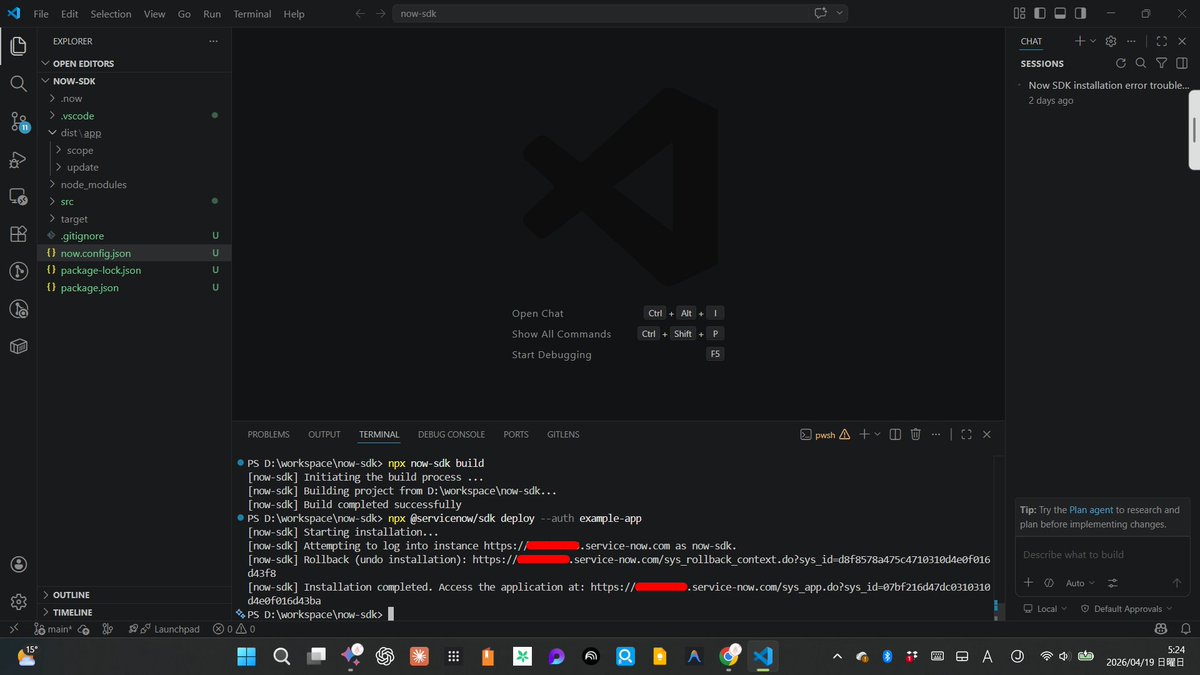Open Auto model picker dropdown

click(x=1080, y=583)
